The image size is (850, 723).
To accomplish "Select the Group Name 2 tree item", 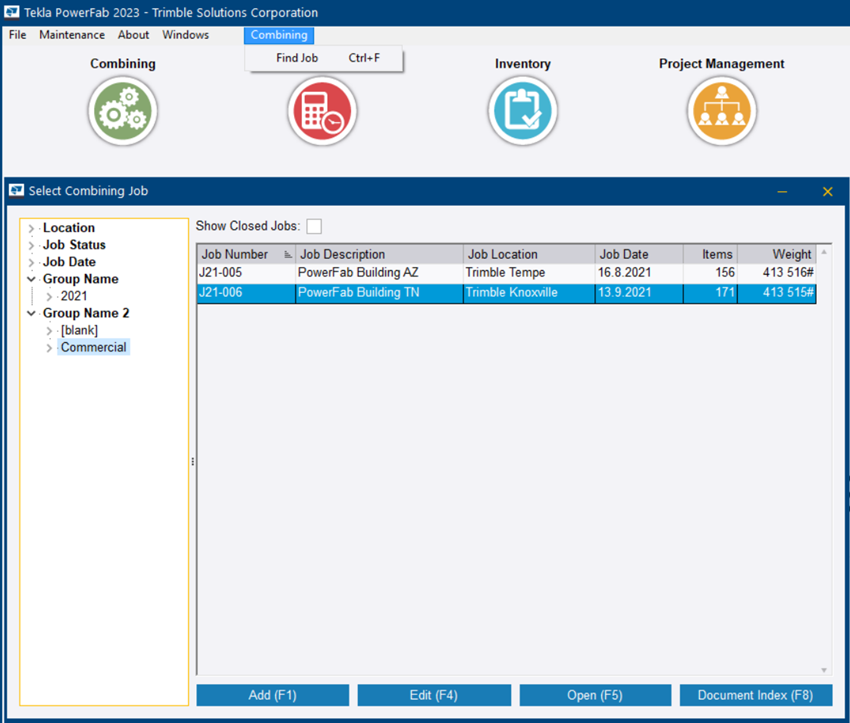I will [x=86, y=313].
